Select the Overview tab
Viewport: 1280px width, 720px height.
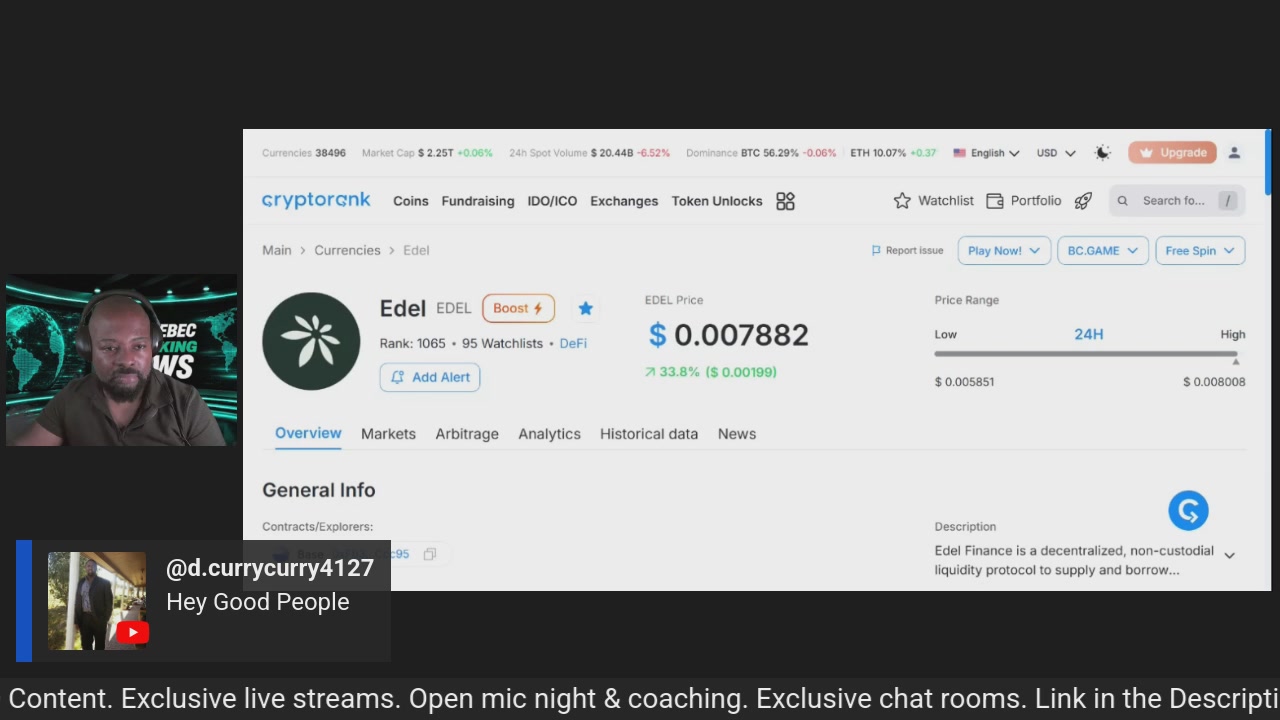coord(308,434)
